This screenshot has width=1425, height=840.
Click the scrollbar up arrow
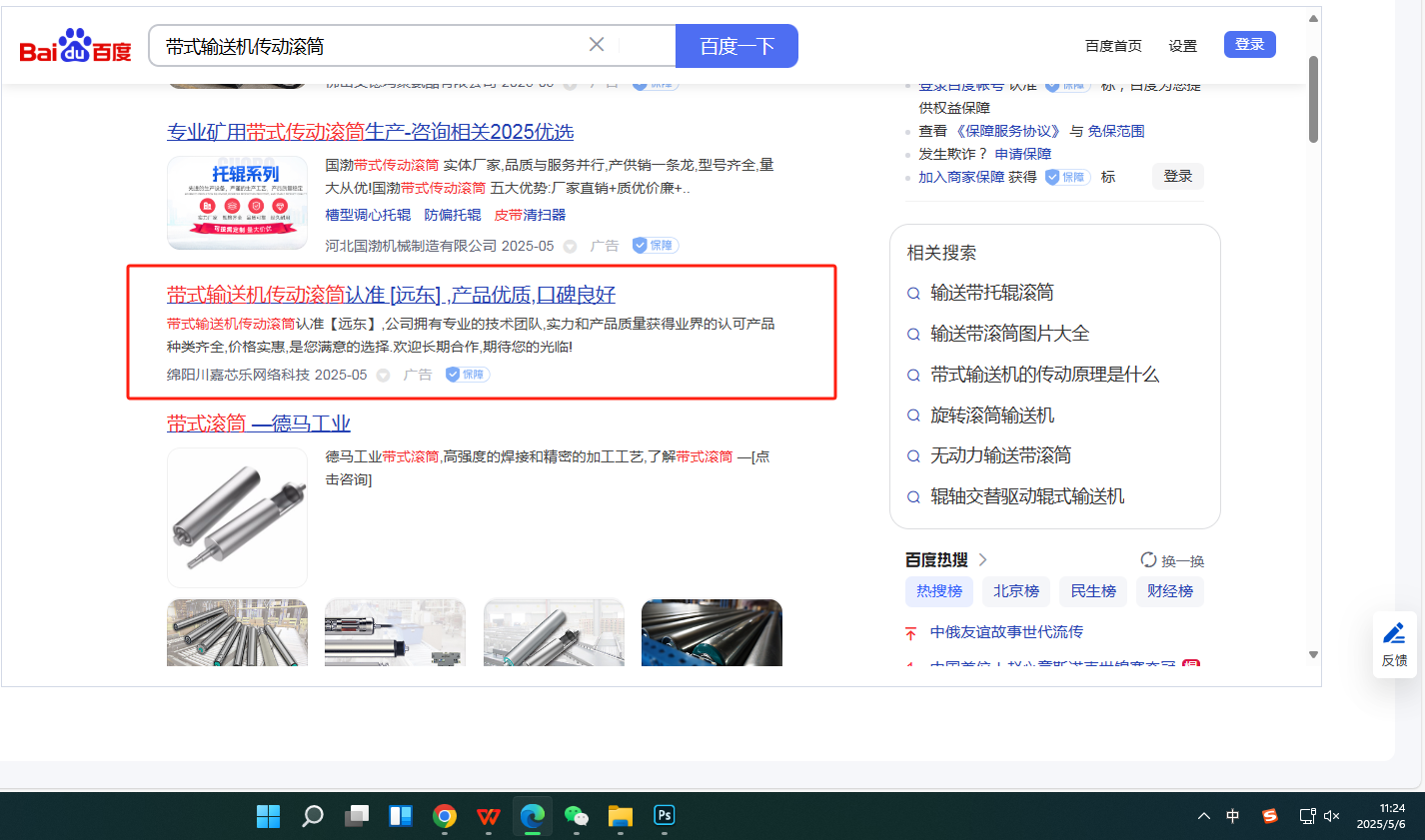pyautogui.click(x=1313, y=18)
